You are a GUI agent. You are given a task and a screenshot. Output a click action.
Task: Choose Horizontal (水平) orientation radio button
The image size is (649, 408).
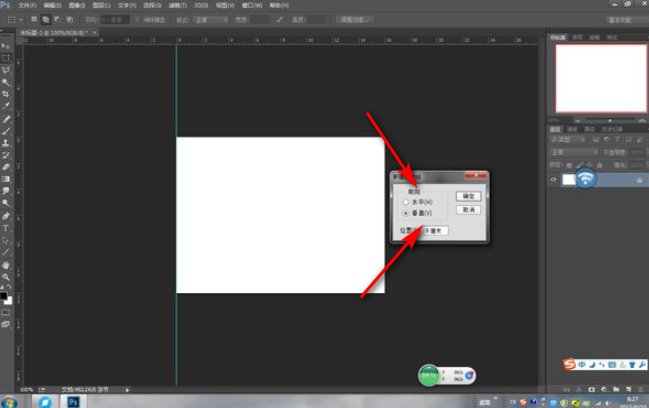click(406, 202)
